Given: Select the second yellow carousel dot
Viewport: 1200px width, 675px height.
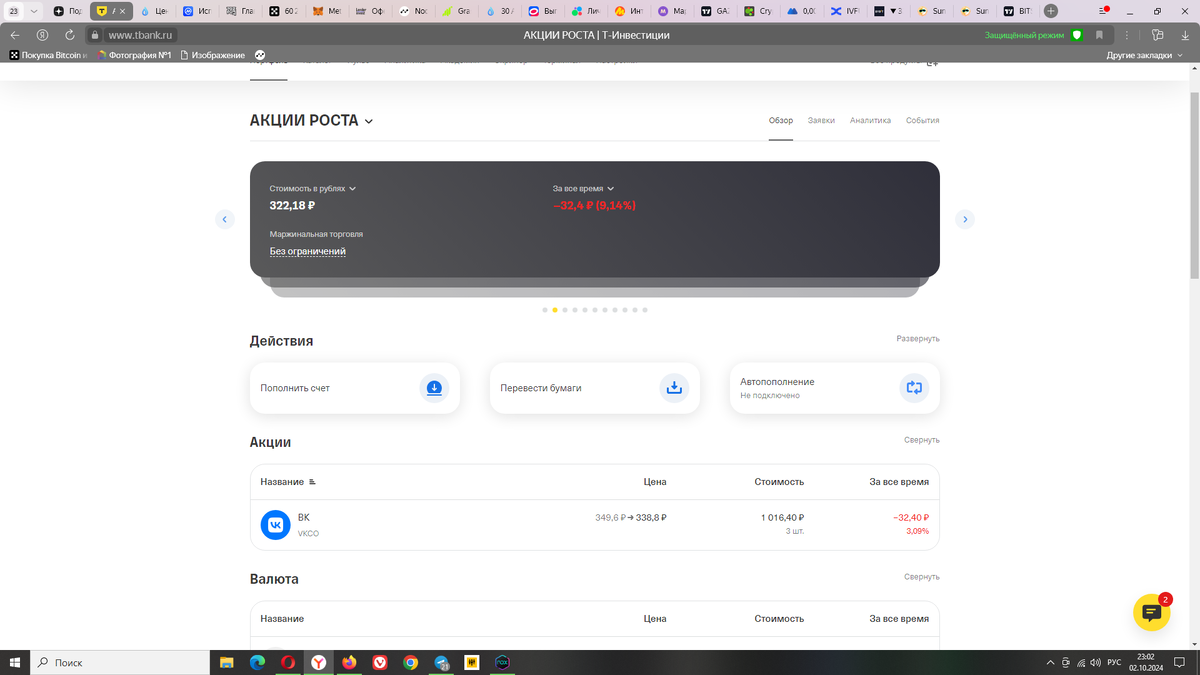Looking at the screenshot, I should 555,310.
